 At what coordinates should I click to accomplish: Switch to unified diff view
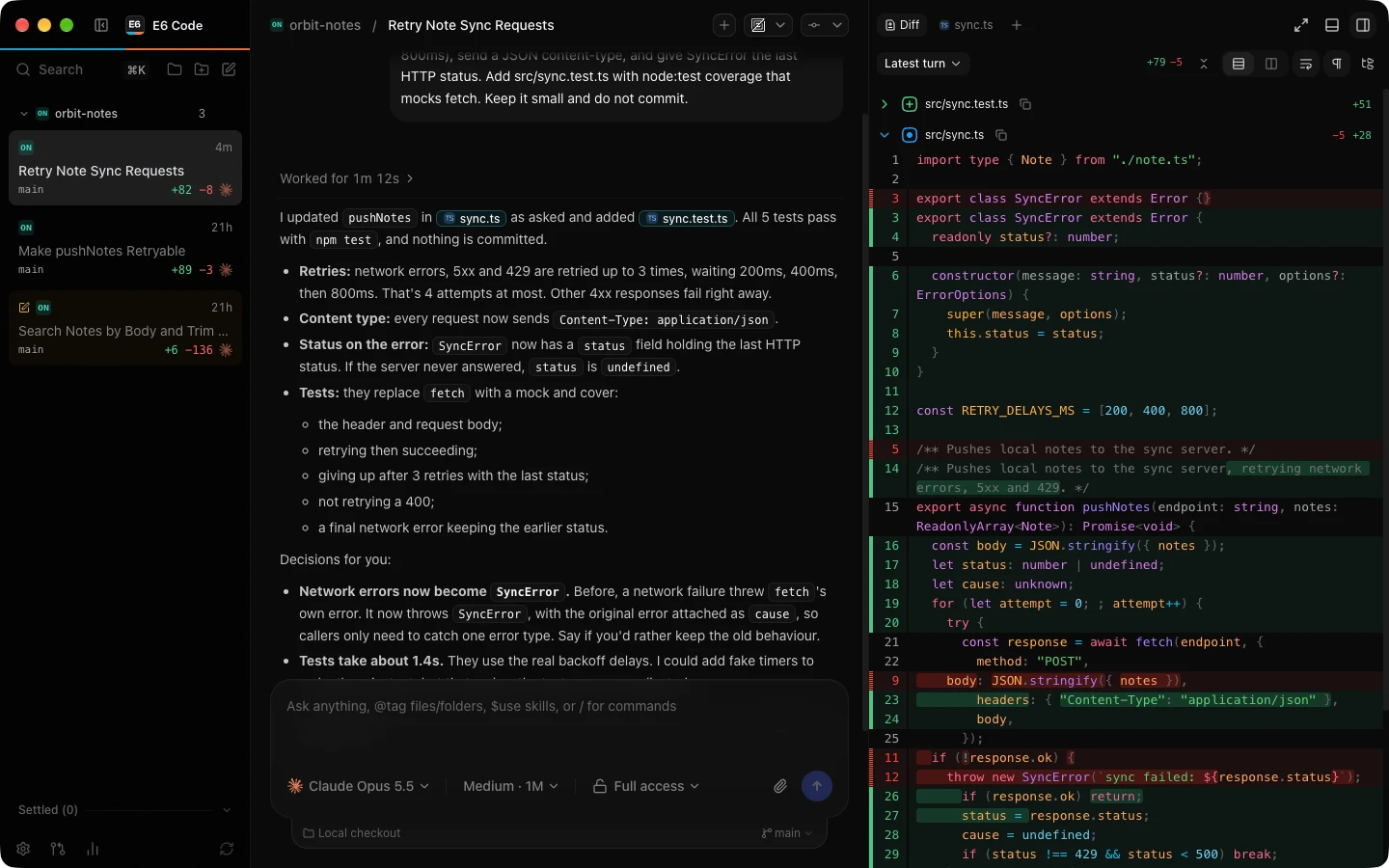pos(1239,64)
